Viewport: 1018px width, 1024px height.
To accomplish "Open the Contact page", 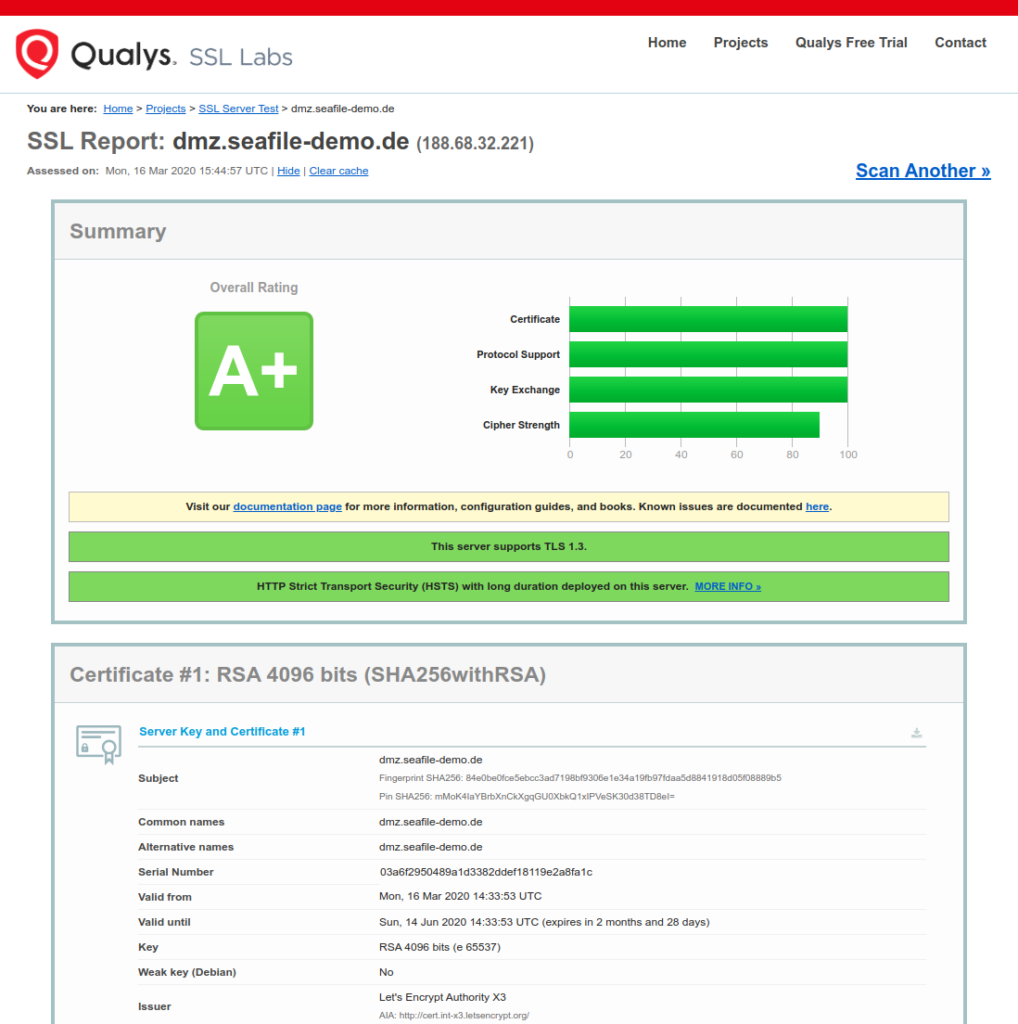I will [x=960, y=43].
